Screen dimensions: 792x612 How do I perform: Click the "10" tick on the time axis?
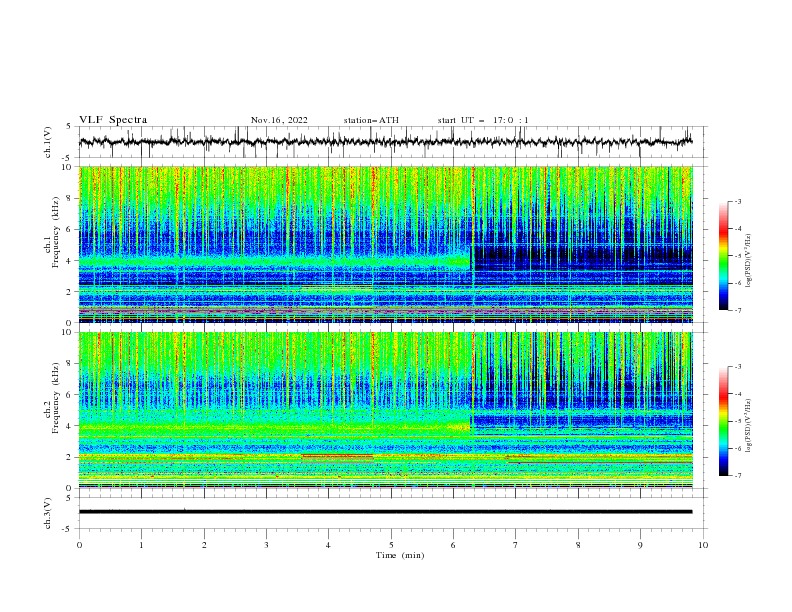pyautogui.click(x=703, y=545)
